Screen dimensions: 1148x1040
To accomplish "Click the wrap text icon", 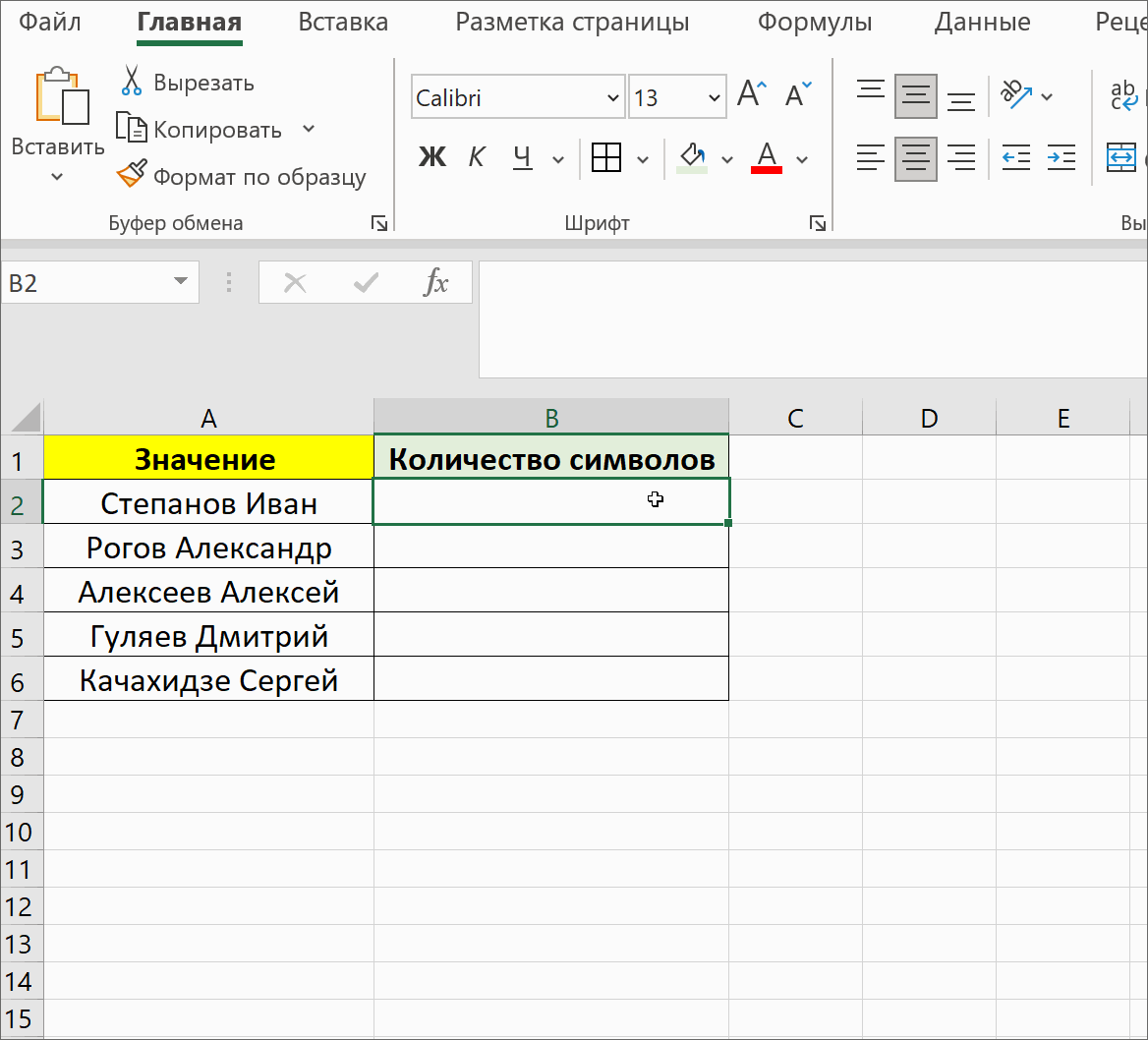I will [x=1123, y=96].
